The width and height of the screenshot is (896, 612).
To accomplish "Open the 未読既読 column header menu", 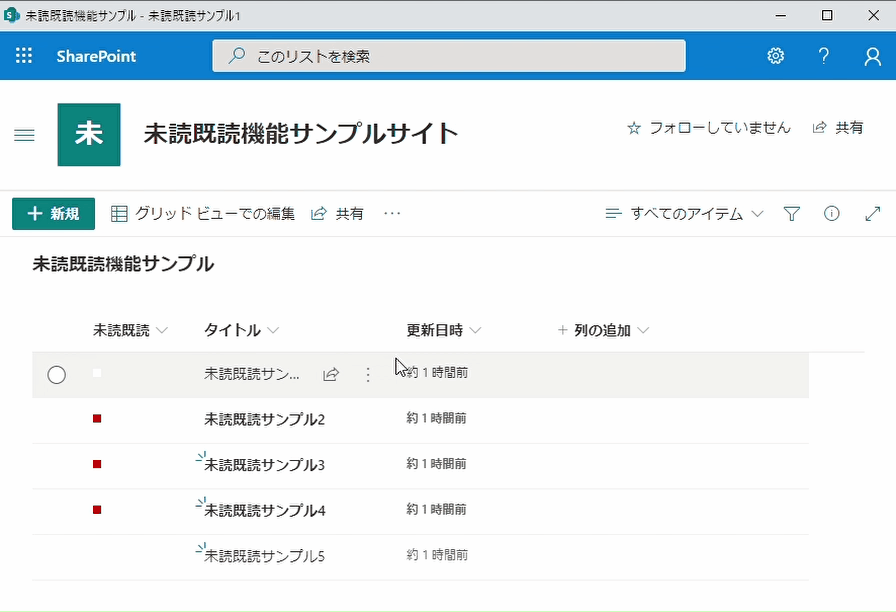I will (x=130, y=330).
